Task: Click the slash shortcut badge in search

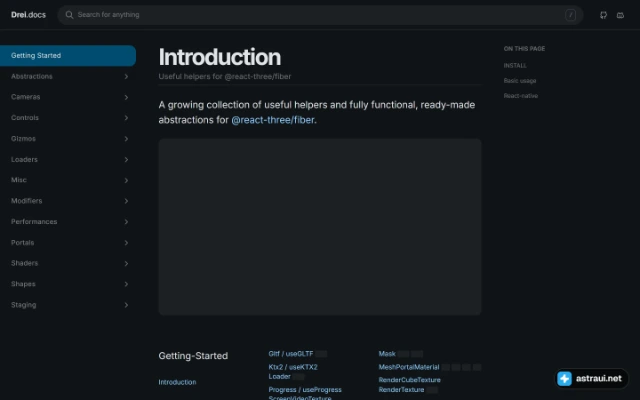Action: [570, 15]
